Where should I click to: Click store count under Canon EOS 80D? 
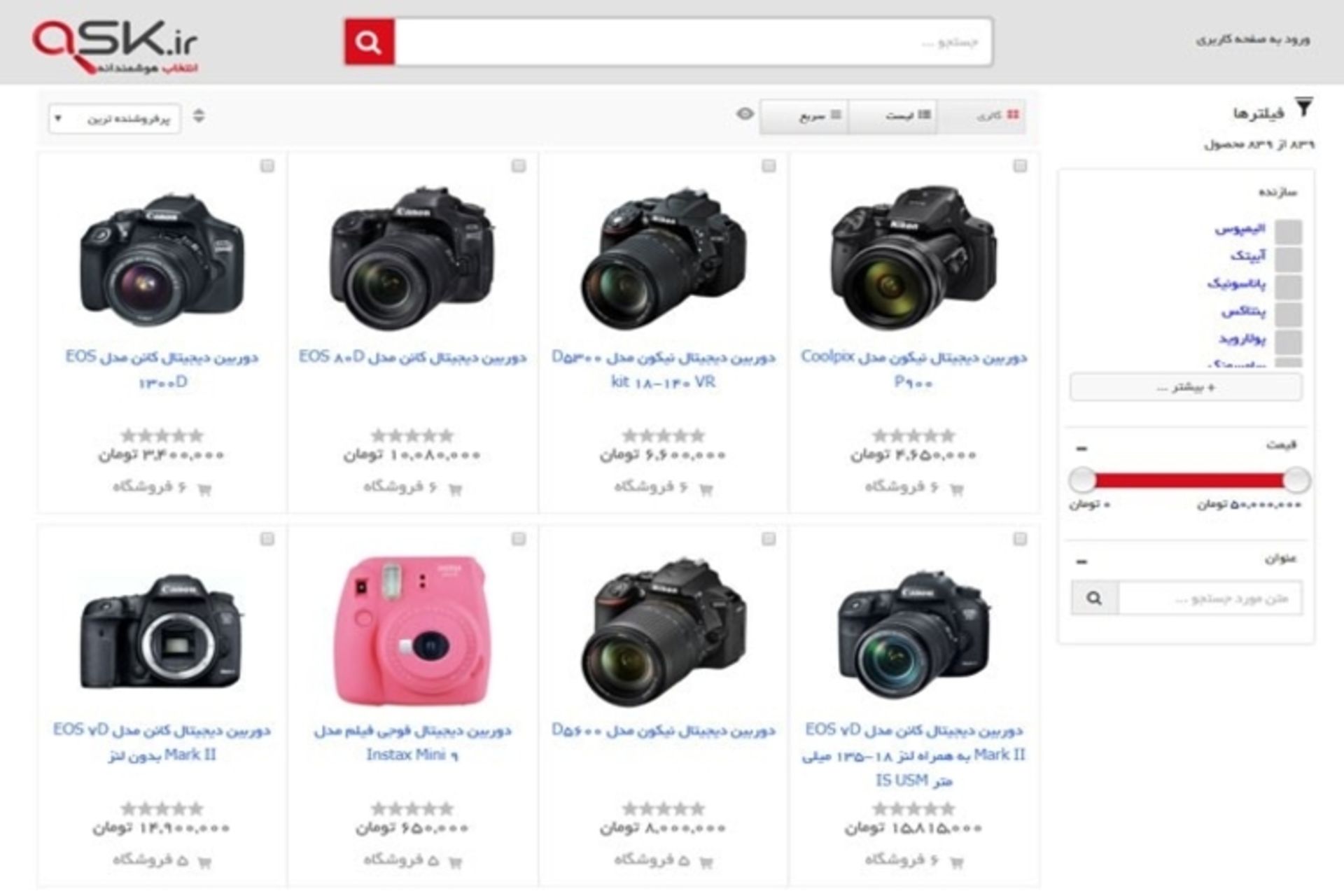[400, 486]
